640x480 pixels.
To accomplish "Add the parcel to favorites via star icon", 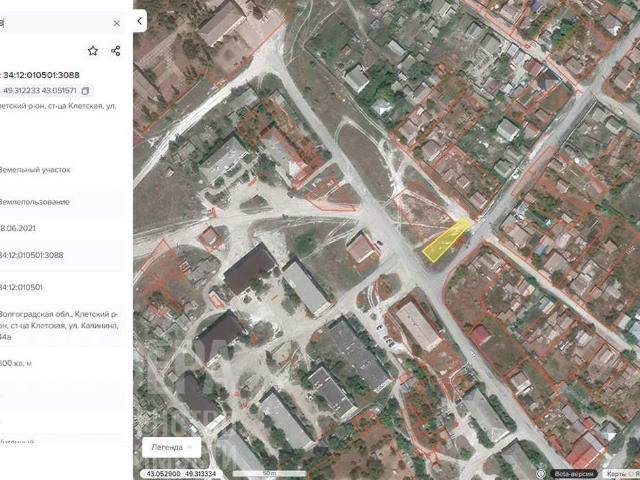I will click(93, 51).
